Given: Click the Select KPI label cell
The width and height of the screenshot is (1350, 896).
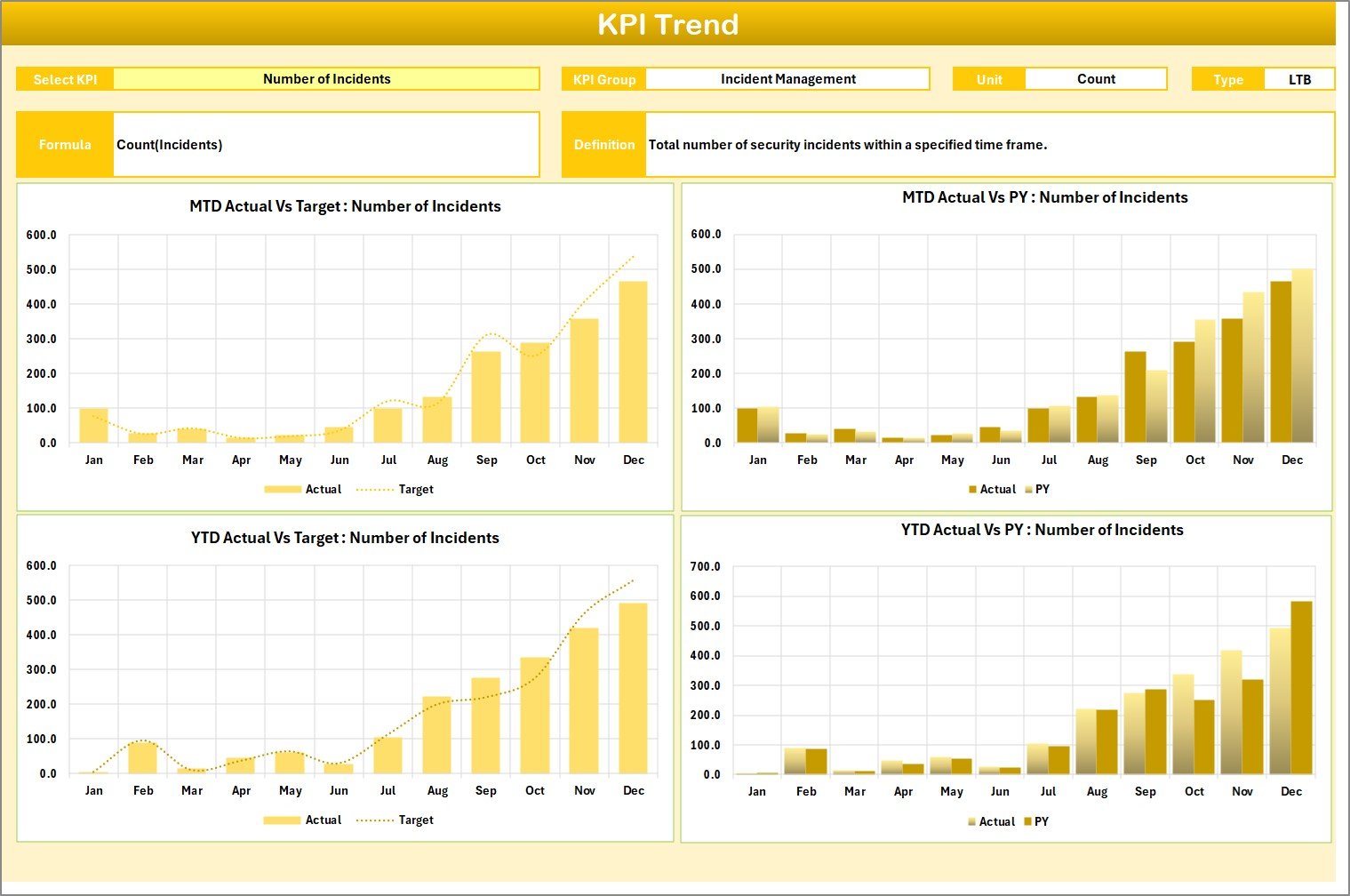Looking at the screenshot, I should [65, 80].
